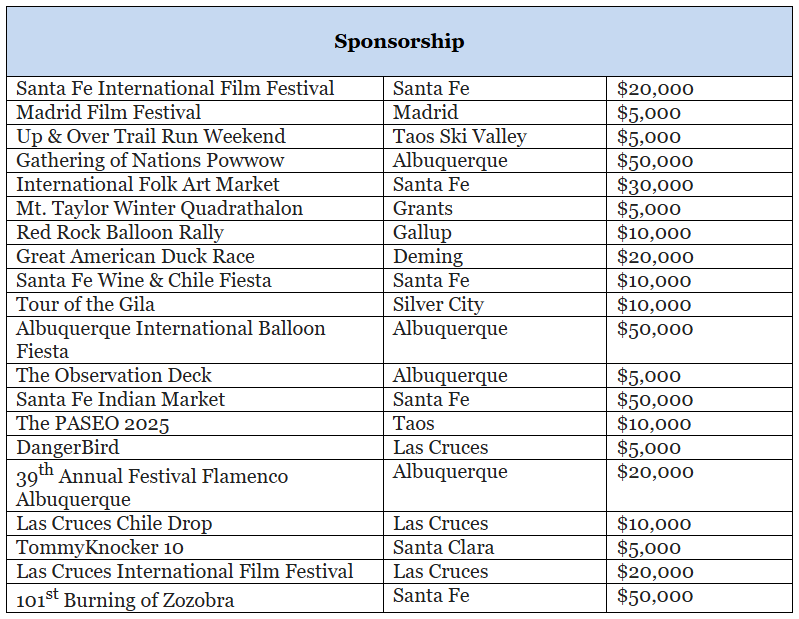Select the Tour of the Gila cell
This screenshot has height=619, width=799.
pos(86,304)
